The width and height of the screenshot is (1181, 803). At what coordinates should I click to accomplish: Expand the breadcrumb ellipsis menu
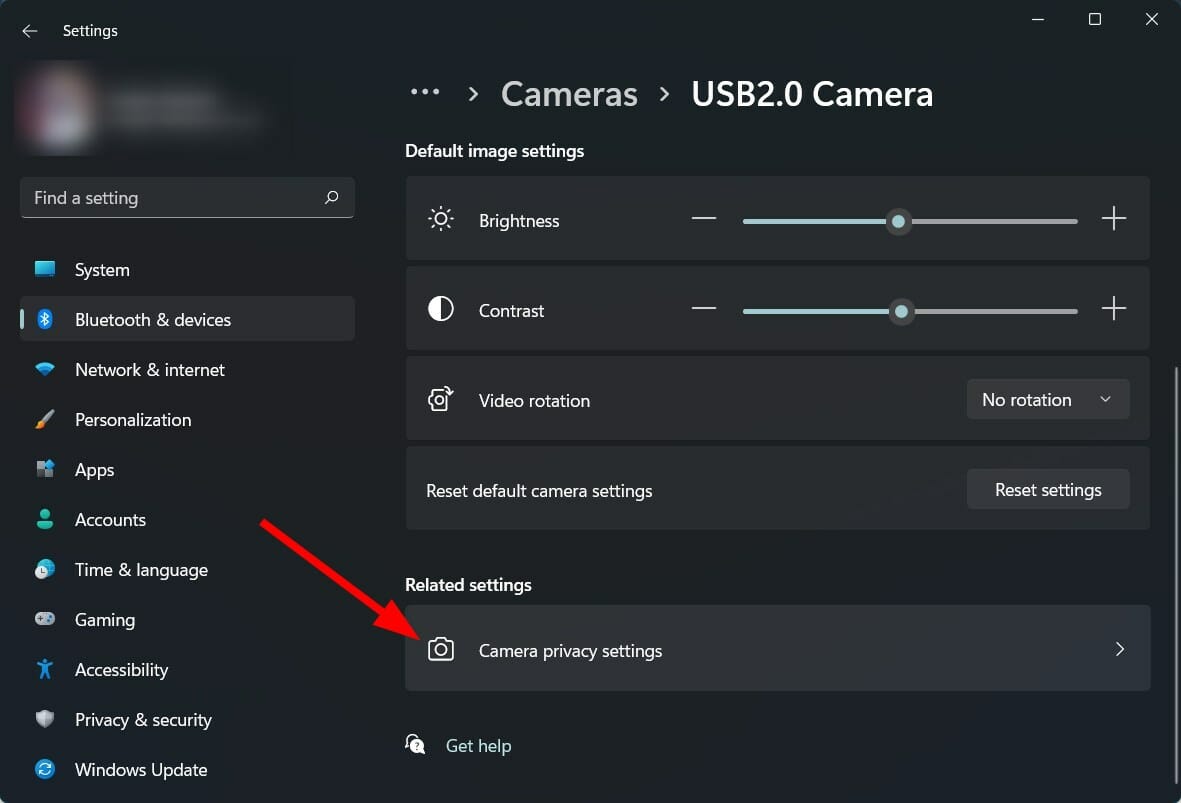(x=425, y=91)
